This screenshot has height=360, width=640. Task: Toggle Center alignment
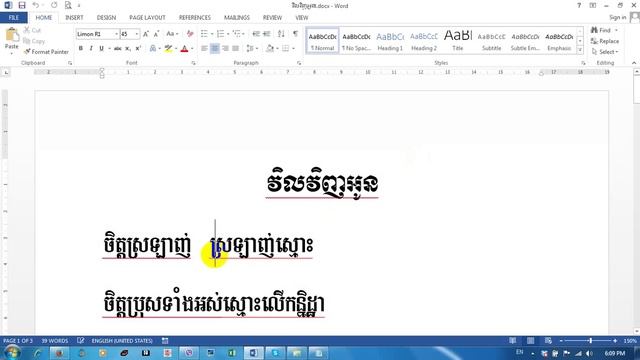coord(215,49)
